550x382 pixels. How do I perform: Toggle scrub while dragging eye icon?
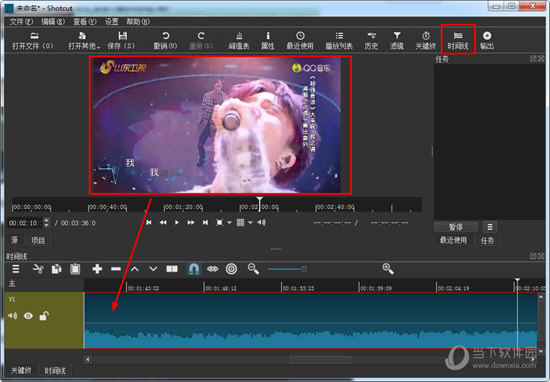[213, 269]
